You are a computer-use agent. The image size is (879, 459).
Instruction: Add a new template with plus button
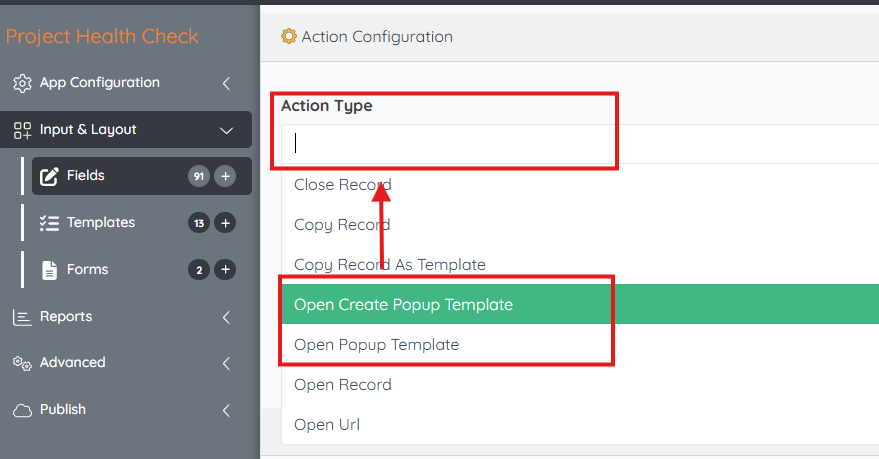tap(226, 223)
